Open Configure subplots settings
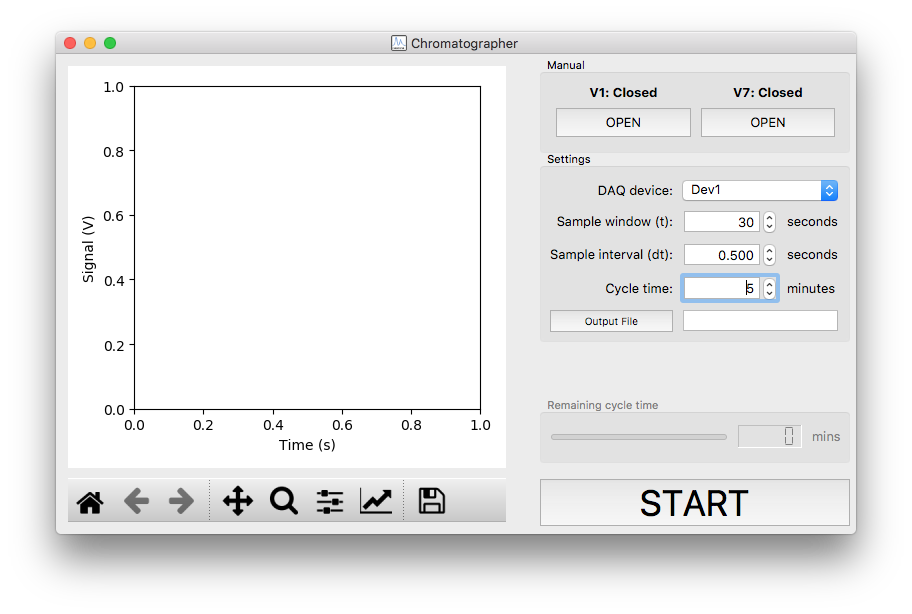The height and width of the screenshot is (614, 912). pos(330,501)
